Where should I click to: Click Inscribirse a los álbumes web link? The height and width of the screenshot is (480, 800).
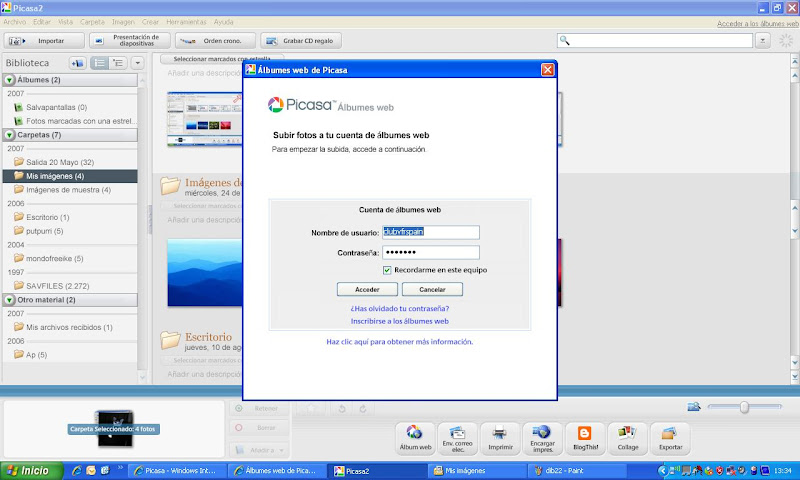pyautogui.click(x=399, y=321)
